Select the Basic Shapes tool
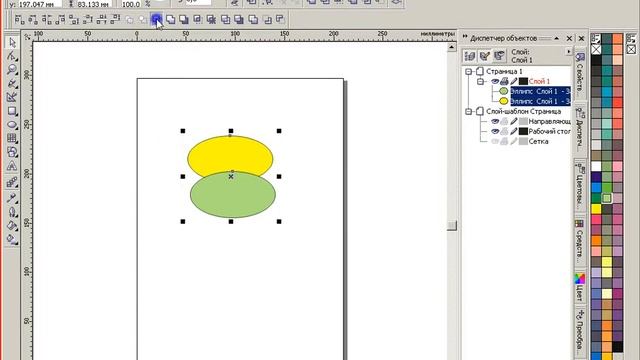The image size is (640, 360). pos(12,152)
